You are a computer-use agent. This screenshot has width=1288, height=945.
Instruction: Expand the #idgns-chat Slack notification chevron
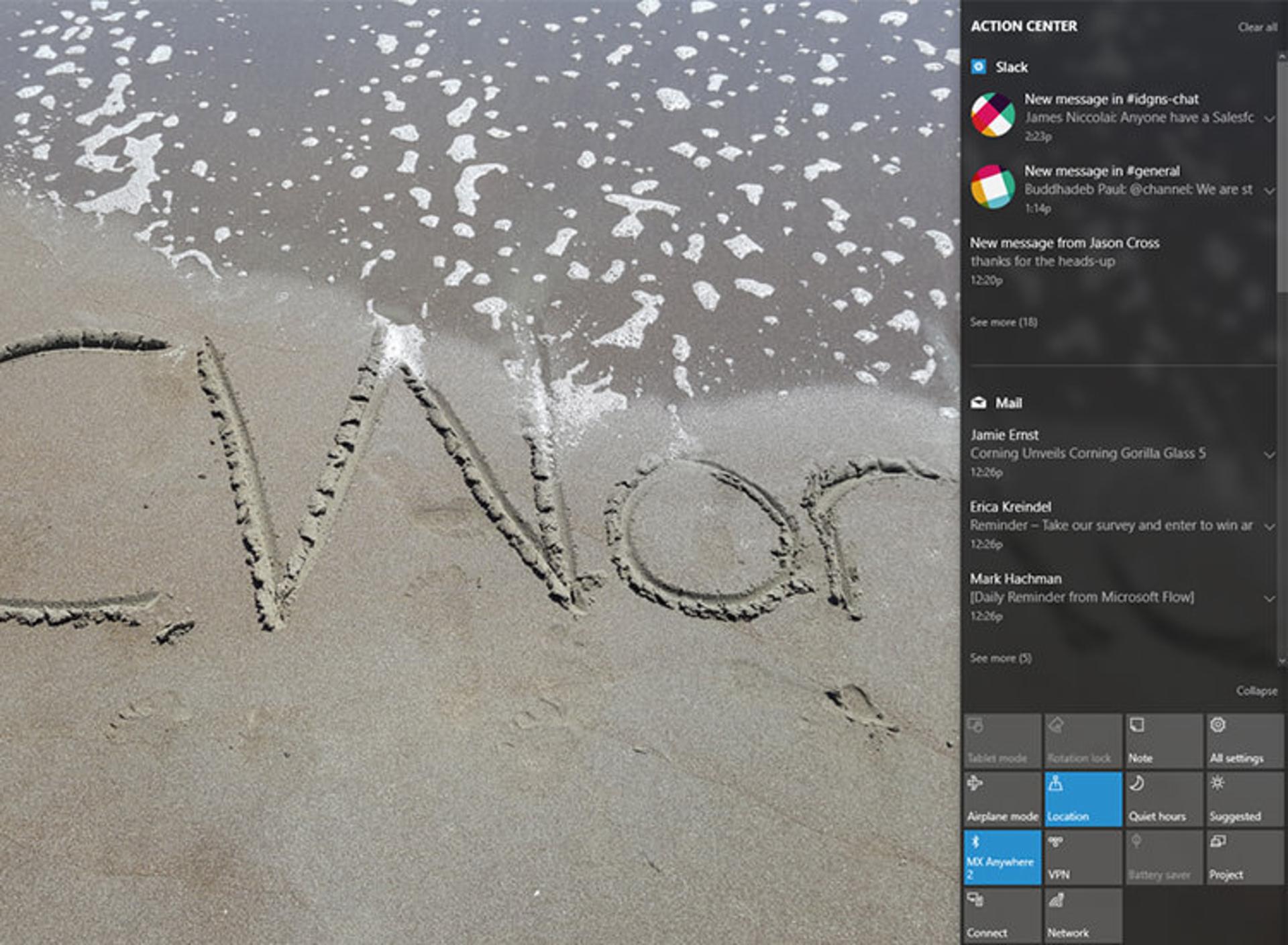[x=1269, y=119]
